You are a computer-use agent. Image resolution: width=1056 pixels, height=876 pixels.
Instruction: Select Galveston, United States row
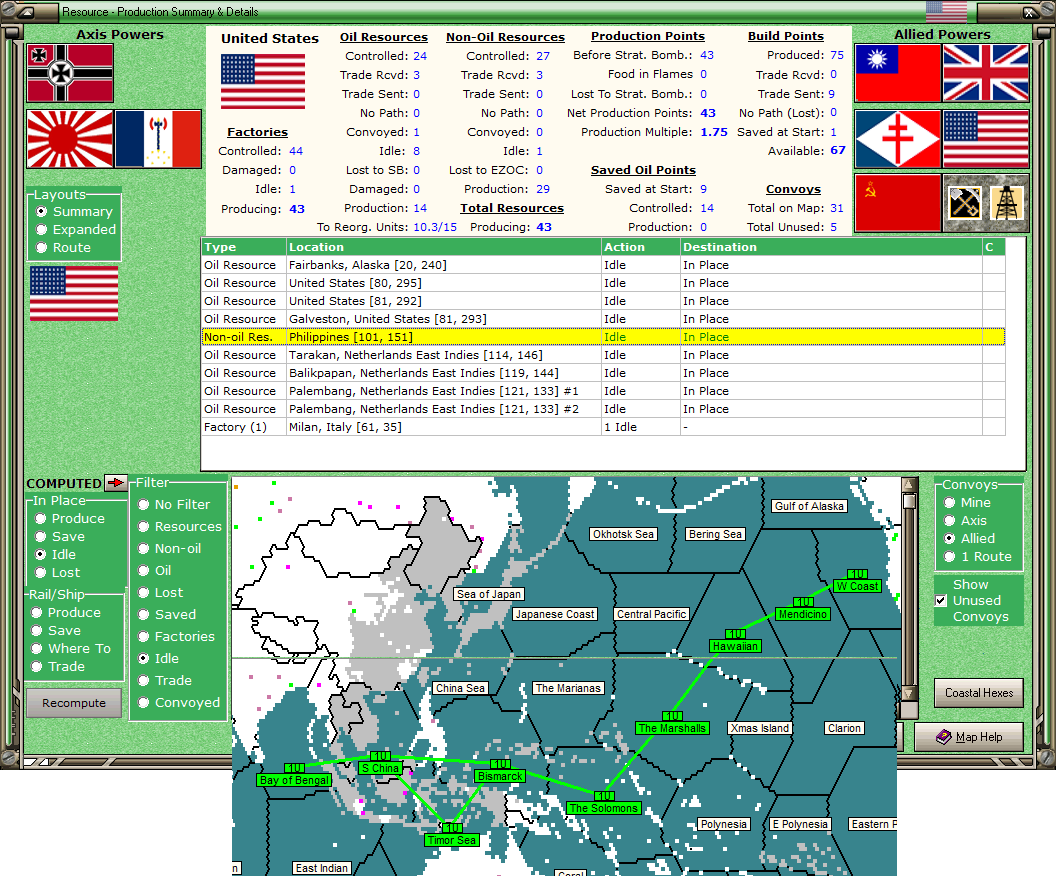pos(603,319)
